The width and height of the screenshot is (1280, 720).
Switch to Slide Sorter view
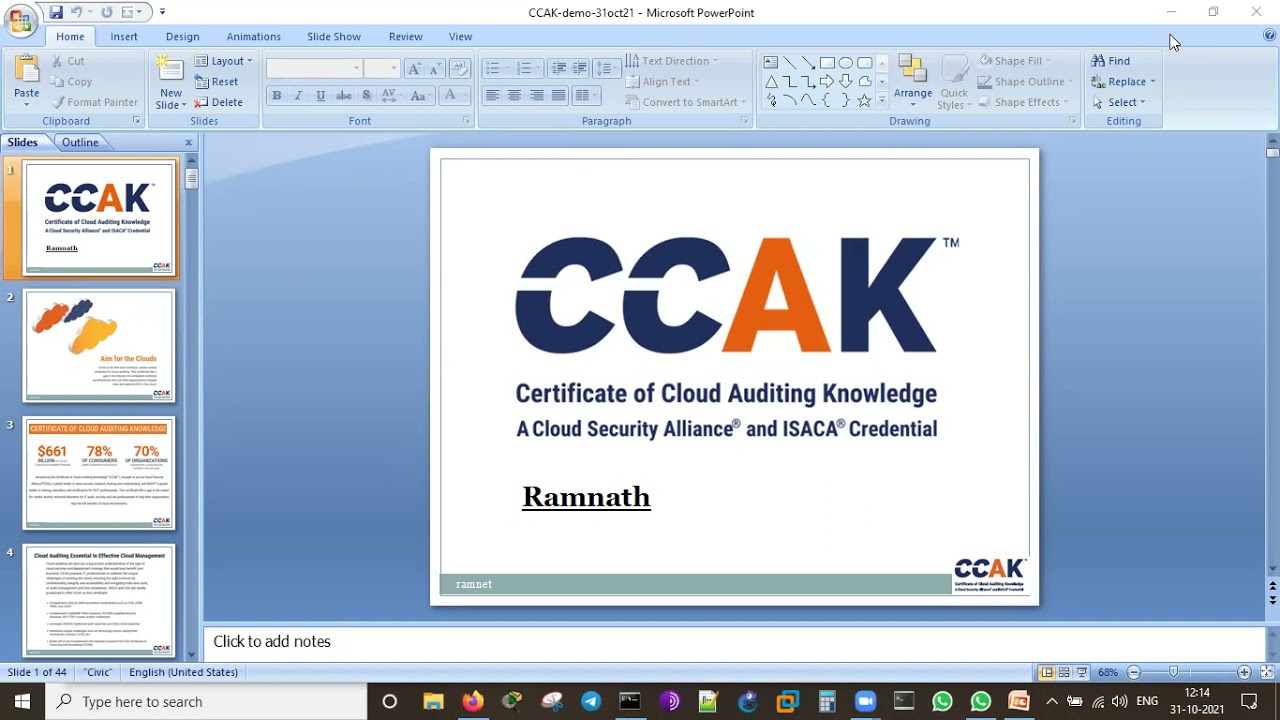click(x=1064, y=672)
